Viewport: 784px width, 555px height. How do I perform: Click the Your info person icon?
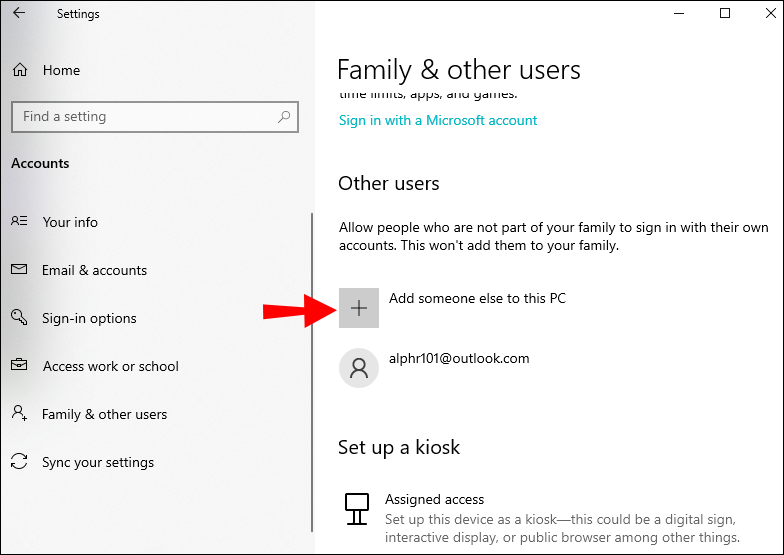[19, 222]
